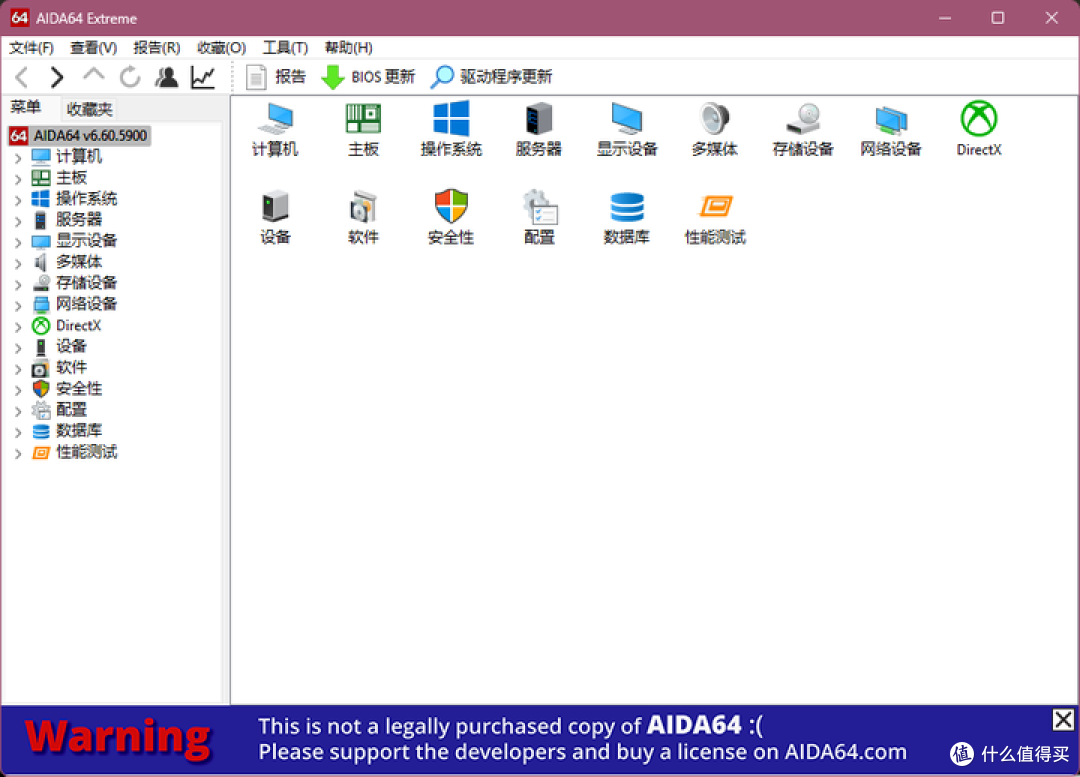Expand the 操作系统 tree node
Image resolution: width=1080 pixels, height=777 pixels.
tap(18, 200)
